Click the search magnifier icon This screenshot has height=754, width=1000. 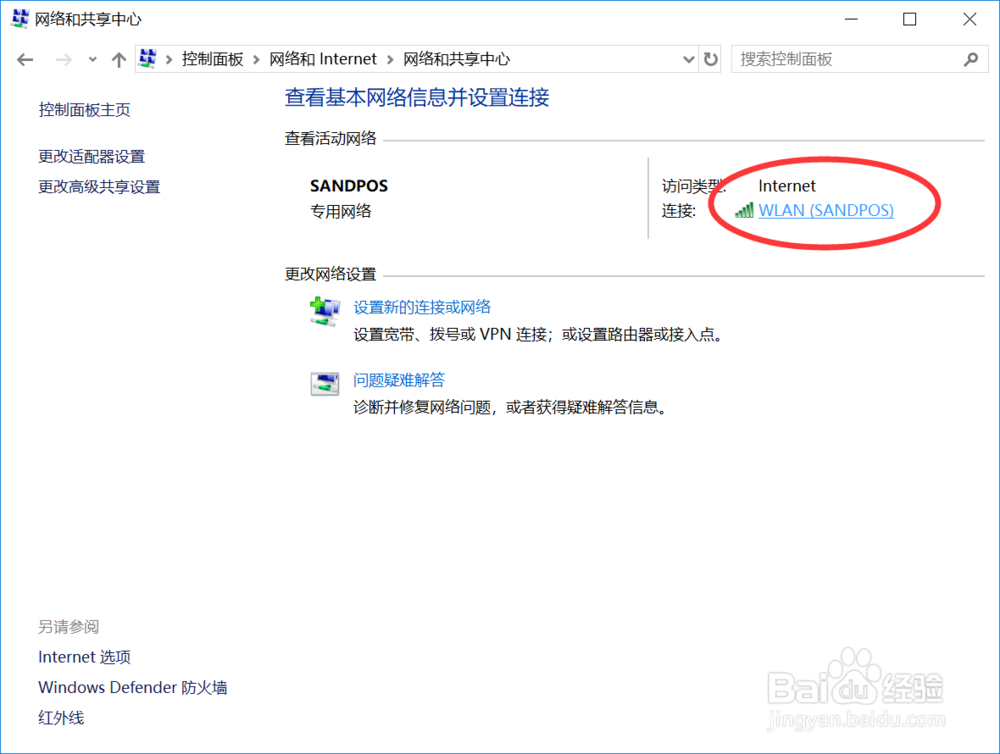tap(970, 59)
